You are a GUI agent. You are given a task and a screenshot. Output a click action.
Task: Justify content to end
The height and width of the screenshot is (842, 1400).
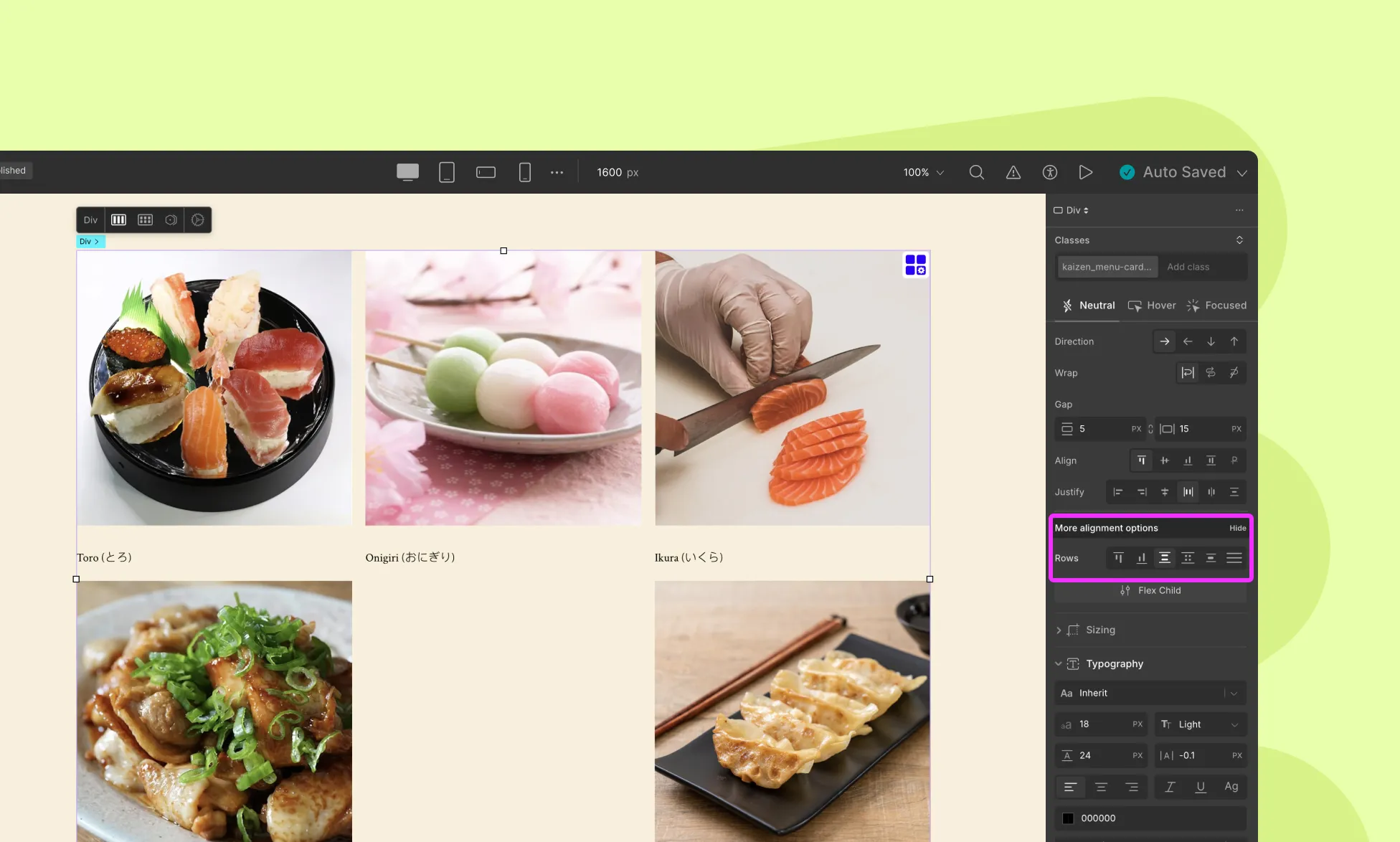pyautogui.click(x=1142, y=492)
